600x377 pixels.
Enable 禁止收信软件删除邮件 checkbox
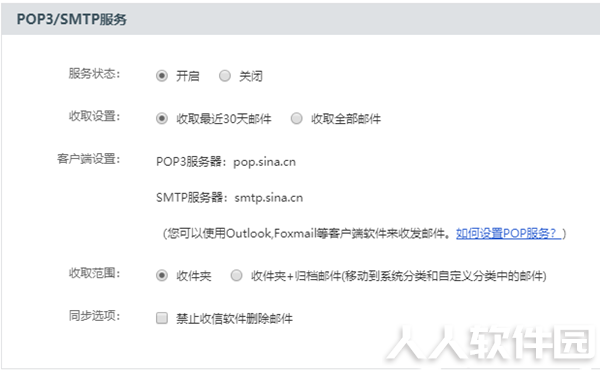[x=162, y=318]
